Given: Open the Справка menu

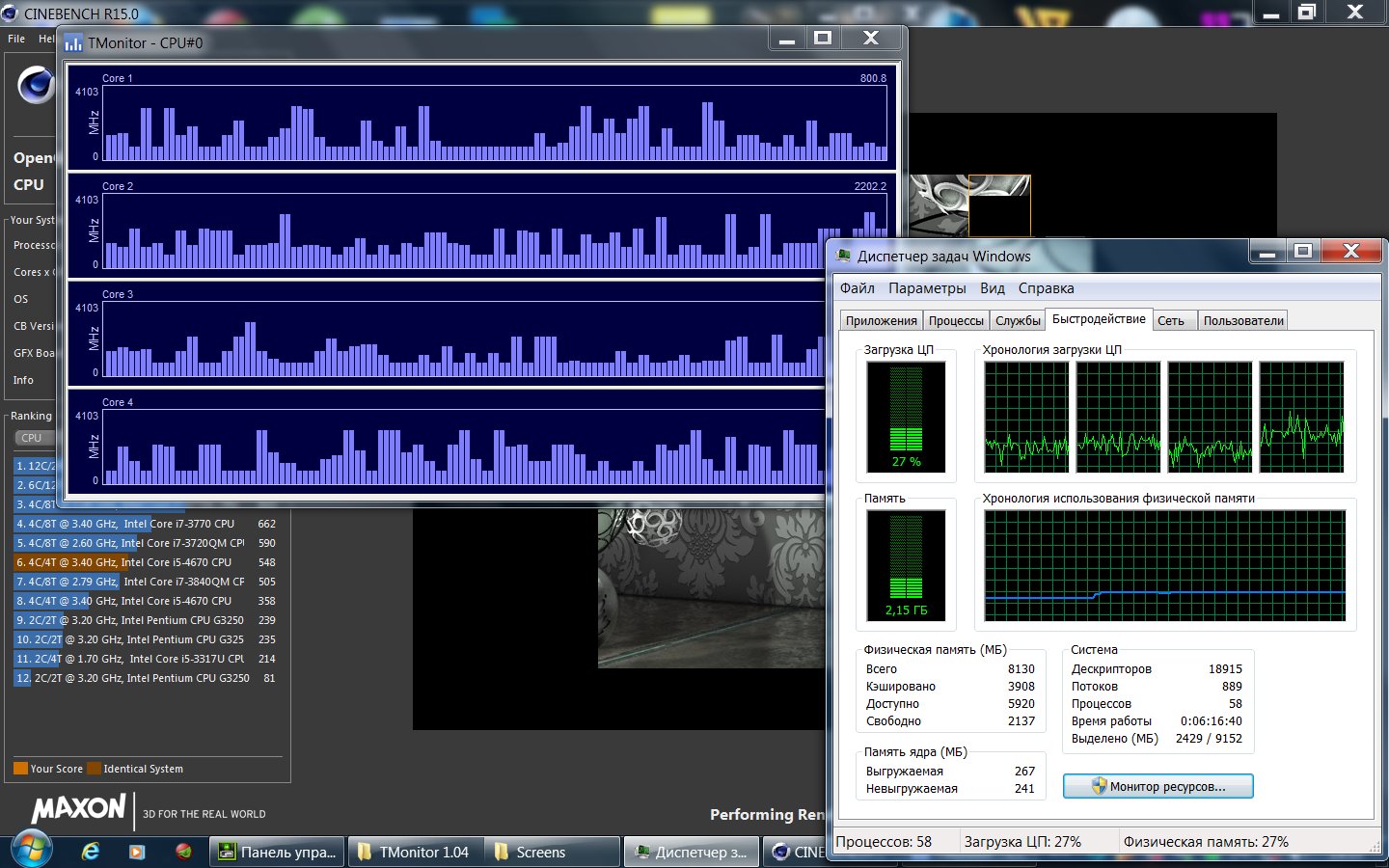Looking at the screenshot, I should (1046, 288).
